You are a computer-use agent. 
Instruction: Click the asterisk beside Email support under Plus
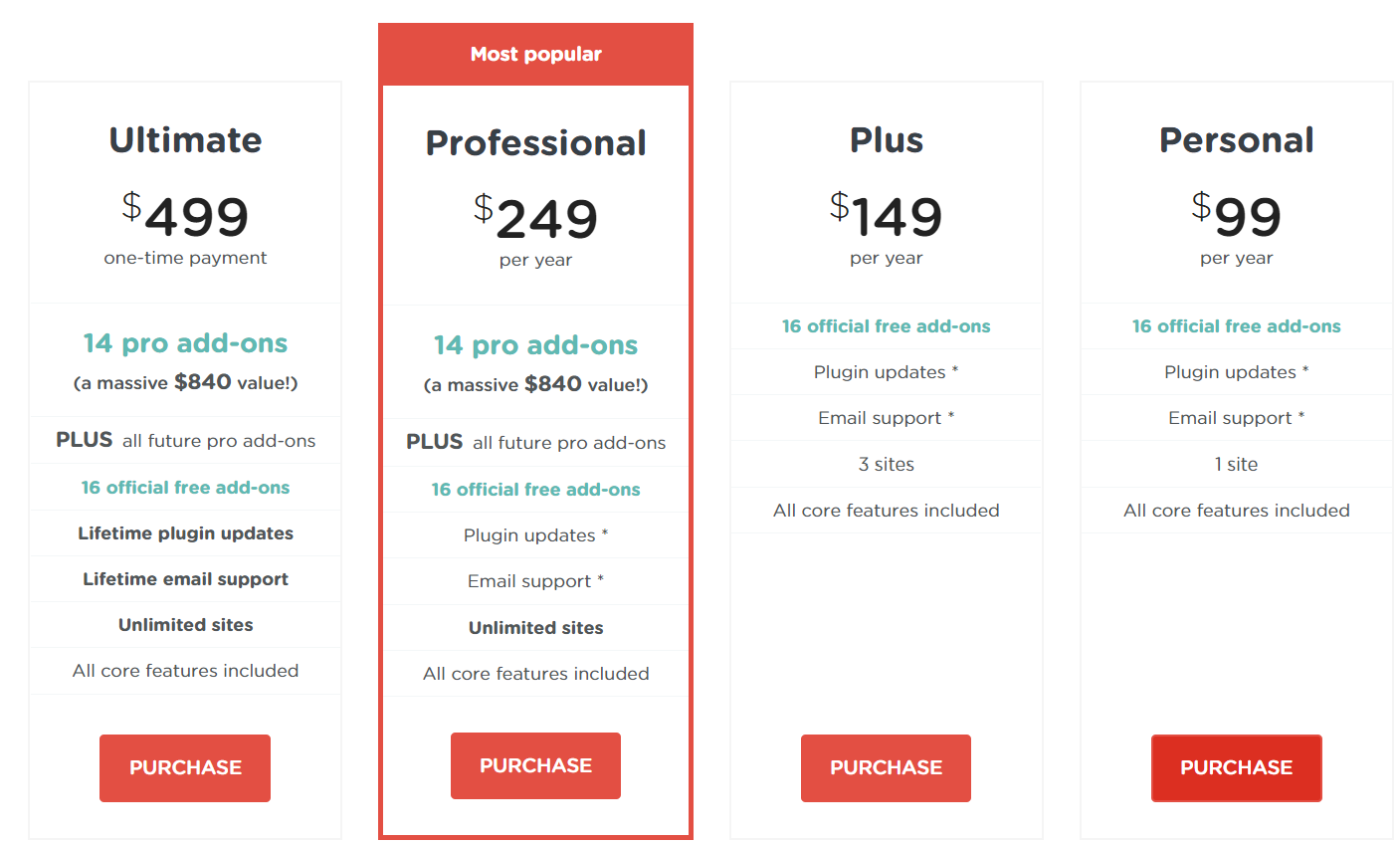951,417
